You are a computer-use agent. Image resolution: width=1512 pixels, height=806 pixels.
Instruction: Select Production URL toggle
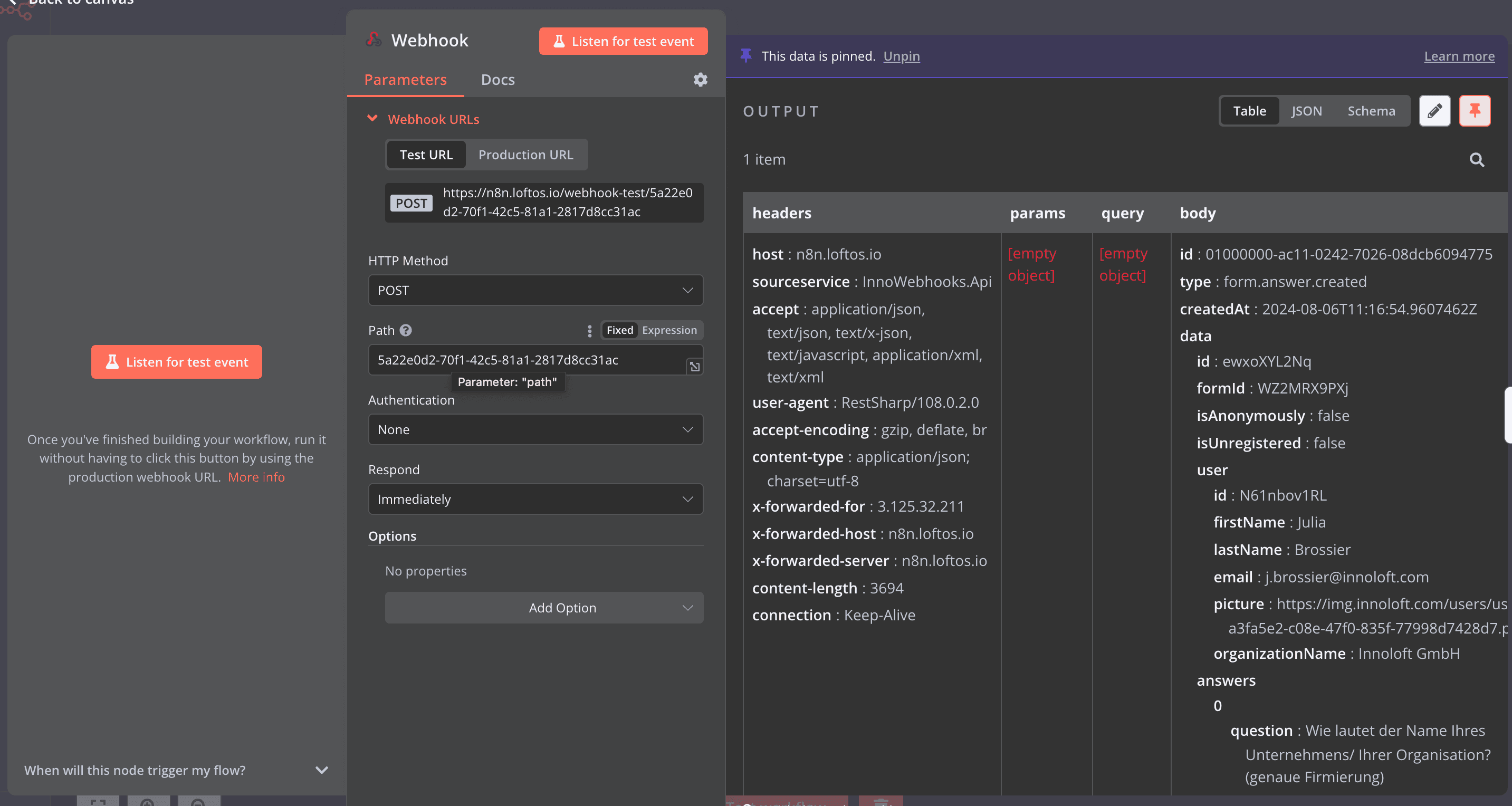pos(525,155)
